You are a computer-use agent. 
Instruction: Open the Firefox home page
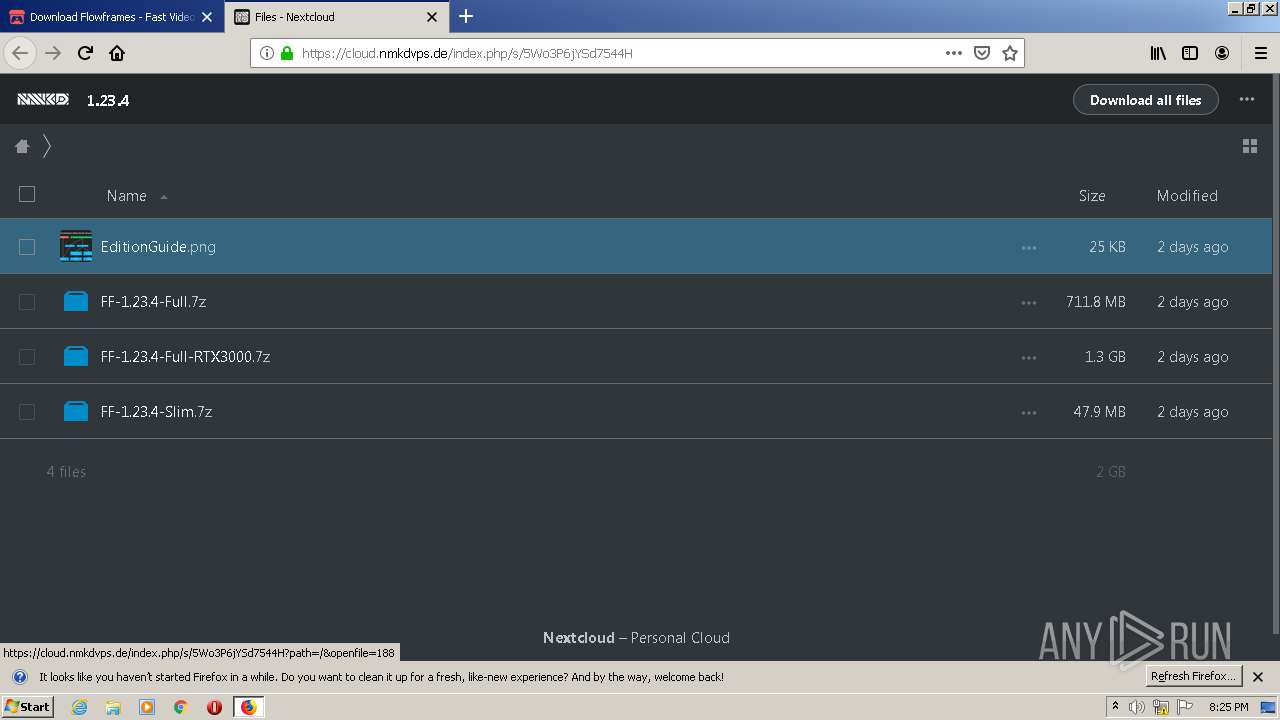click(117, 53)
